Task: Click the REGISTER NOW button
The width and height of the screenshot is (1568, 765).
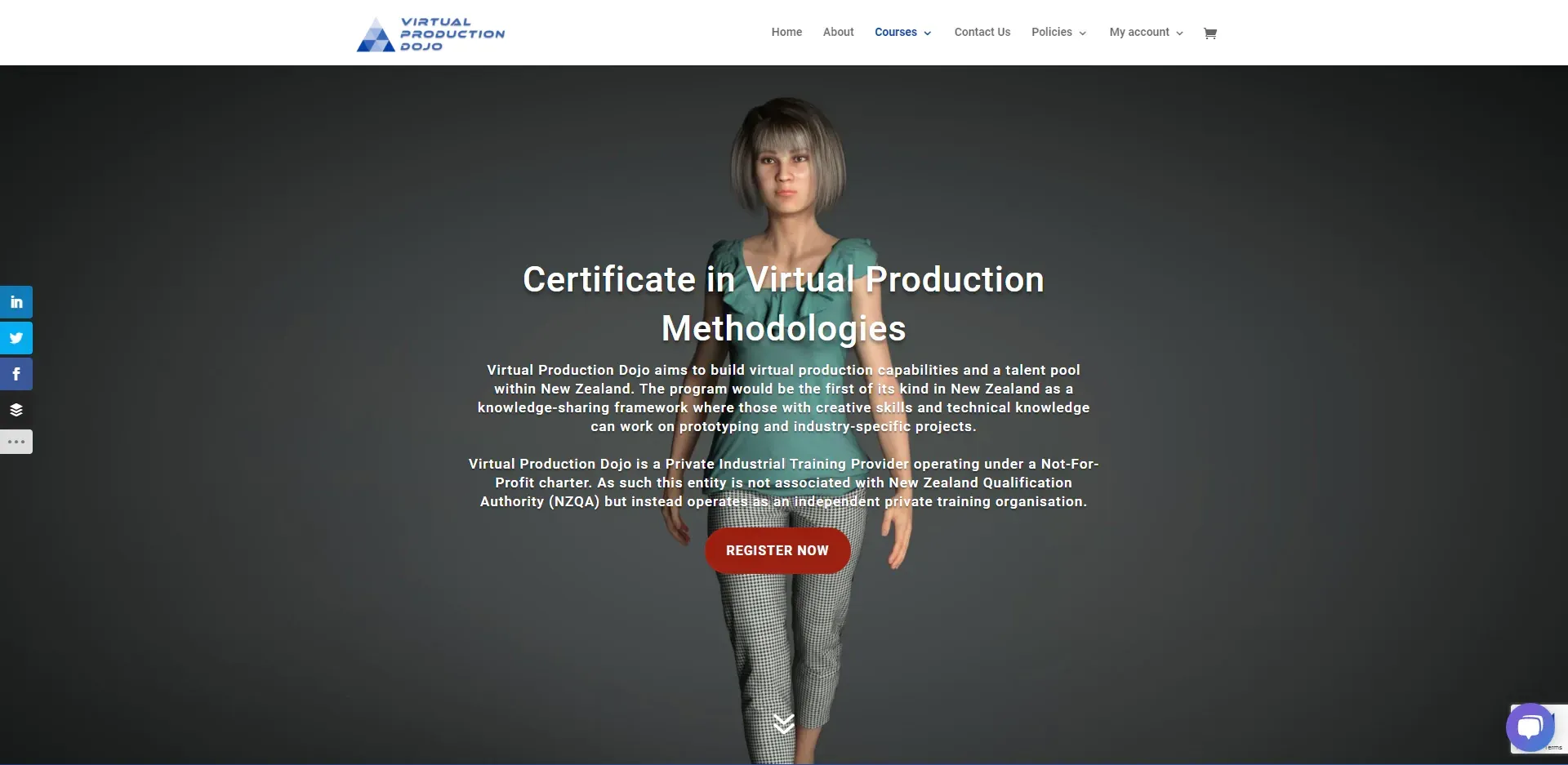Action: [x=777, y=550]
